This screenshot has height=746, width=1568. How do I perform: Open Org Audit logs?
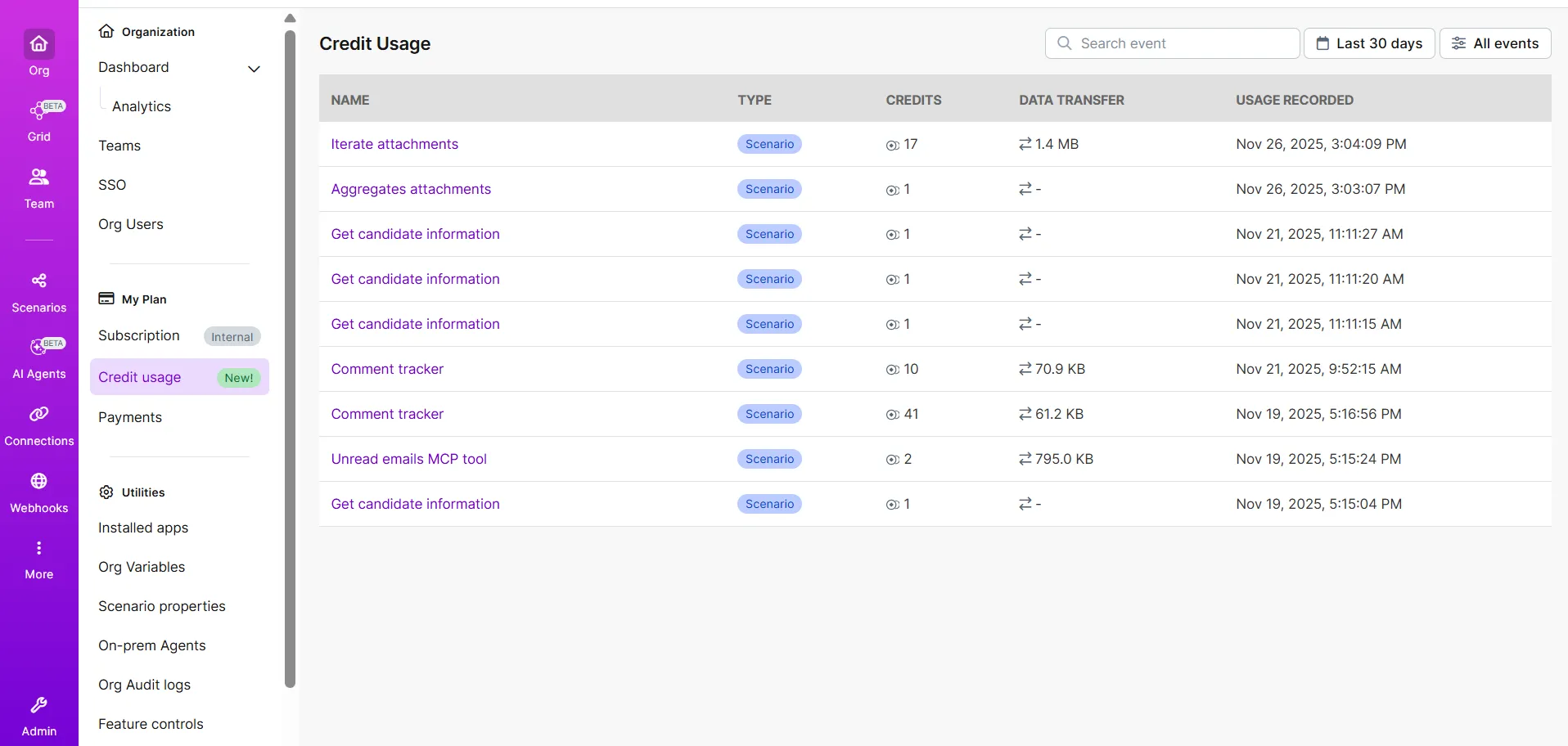pyautogui.click(x=144, y=685)
